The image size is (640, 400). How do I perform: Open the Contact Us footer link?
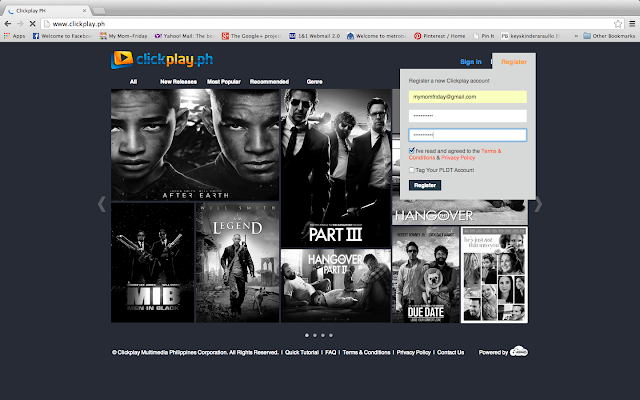pos(450,352)
